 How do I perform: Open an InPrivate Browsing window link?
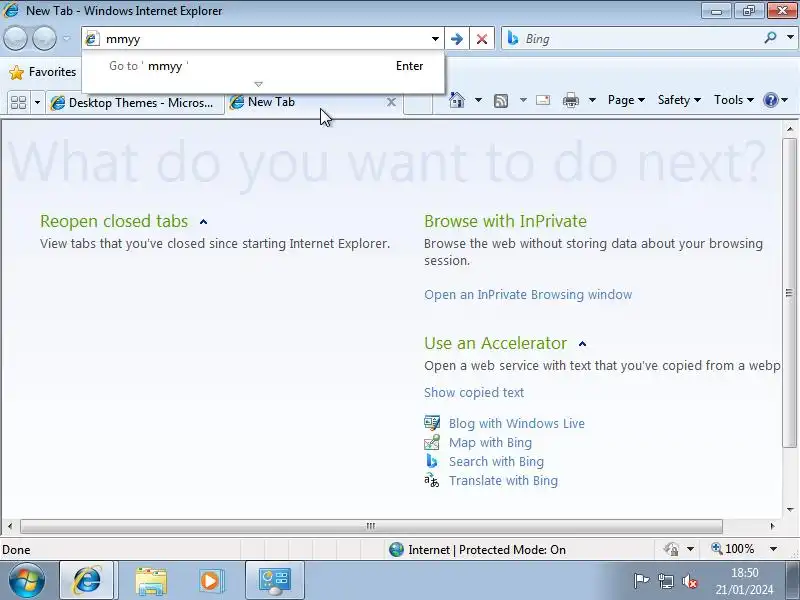point(528,295)
